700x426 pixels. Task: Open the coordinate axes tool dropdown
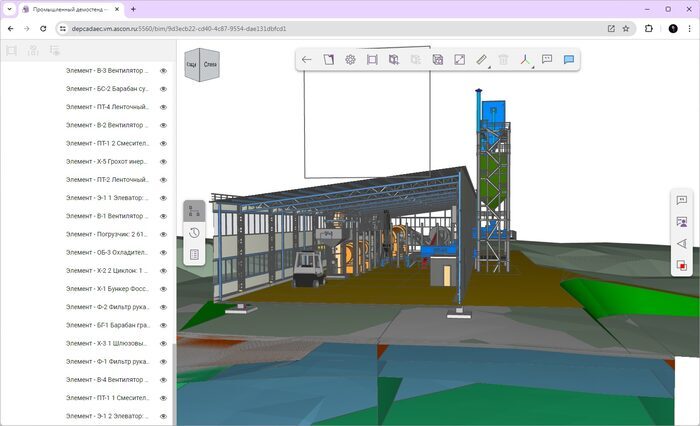point(526,60)
